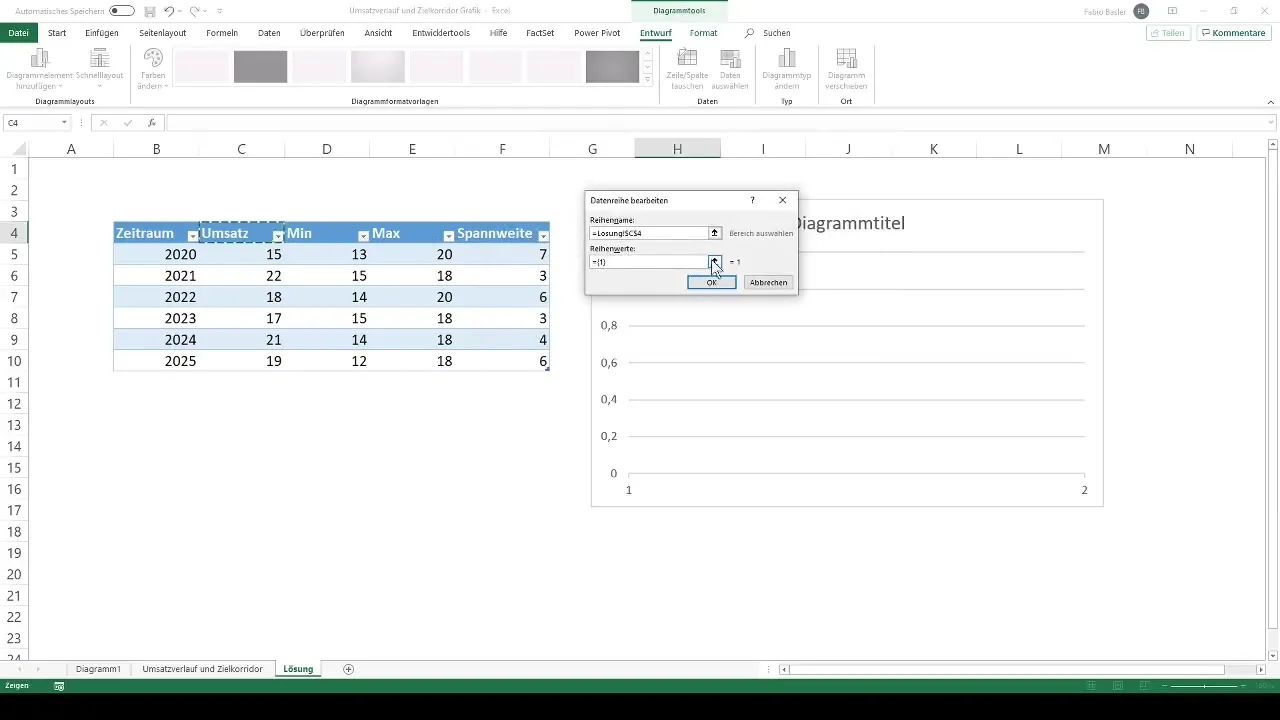The height and width of the screenshot is (720, 1280).
Task: Open Quick Access toolbar customize dropdown
Action: point(220,11)
